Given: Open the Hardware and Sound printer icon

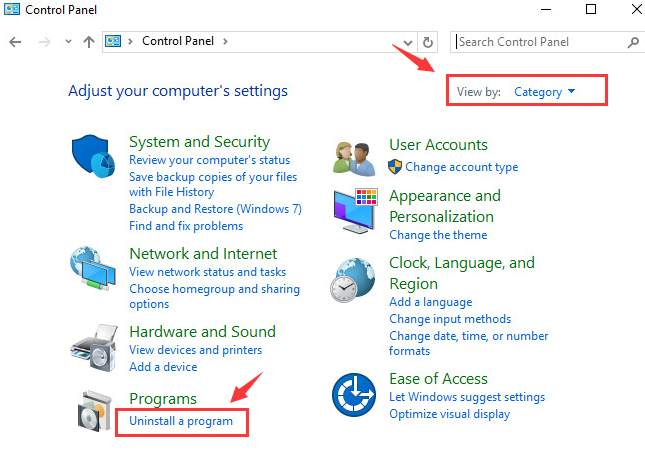Looking at the screenshot, I should (94, 348).
